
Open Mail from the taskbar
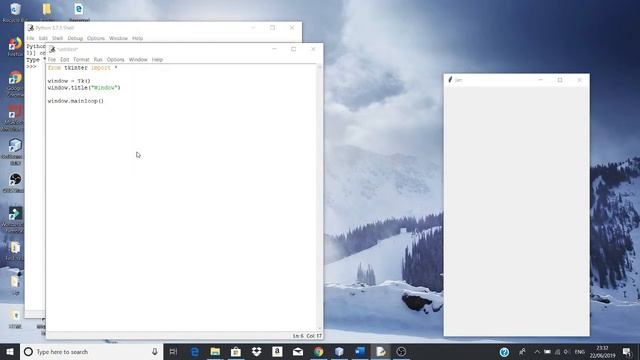pos(298,351)
